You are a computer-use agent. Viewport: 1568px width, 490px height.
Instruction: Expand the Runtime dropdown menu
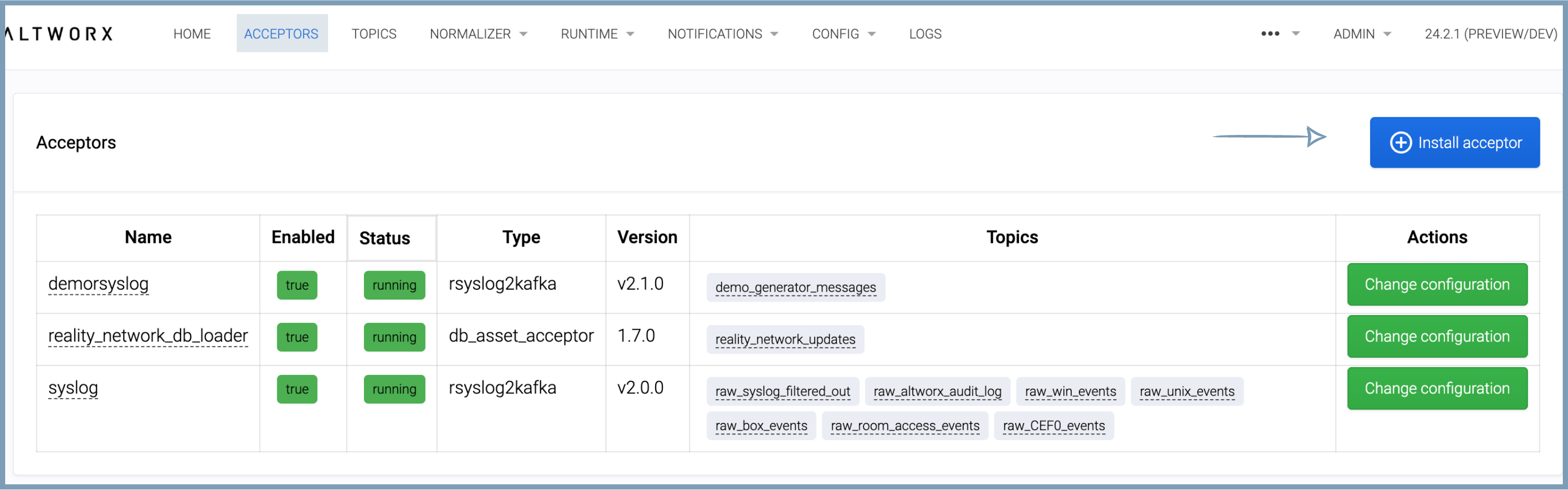tap(597, 34)
